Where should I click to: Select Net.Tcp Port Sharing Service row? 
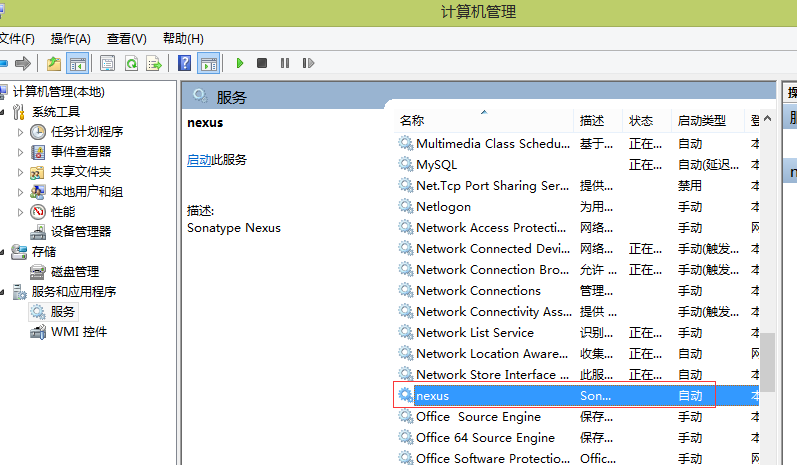coord(577,186)
